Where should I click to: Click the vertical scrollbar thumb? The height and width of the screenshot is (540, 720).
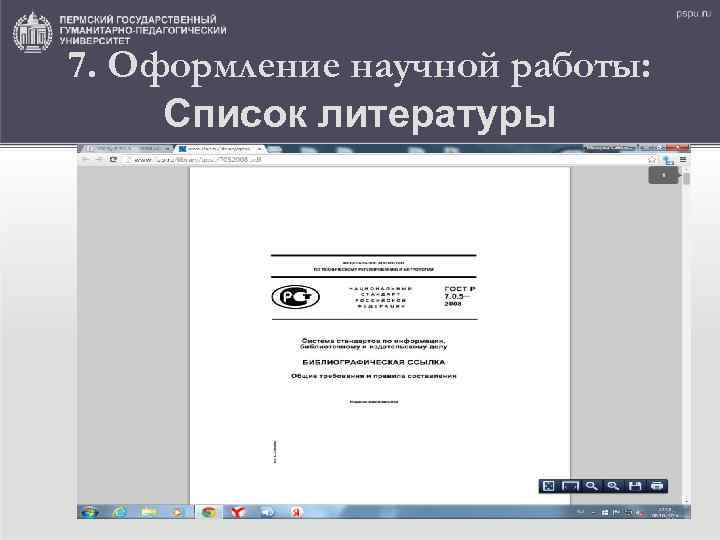(x=686, y=179)
